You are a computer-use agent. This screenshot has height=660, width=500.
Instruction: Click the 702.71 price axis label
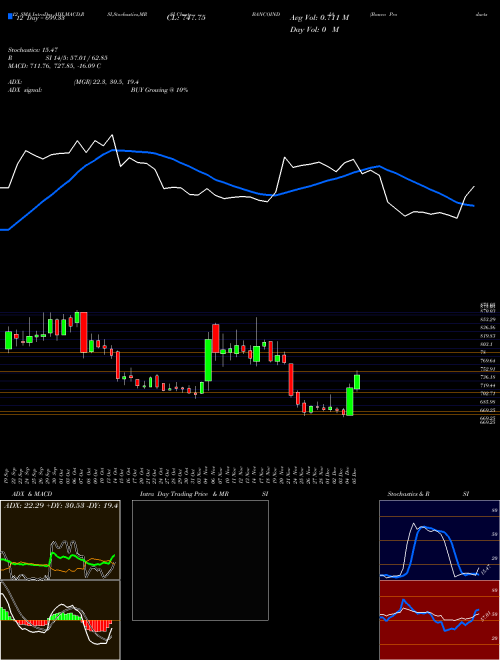[x=487, y=393]
